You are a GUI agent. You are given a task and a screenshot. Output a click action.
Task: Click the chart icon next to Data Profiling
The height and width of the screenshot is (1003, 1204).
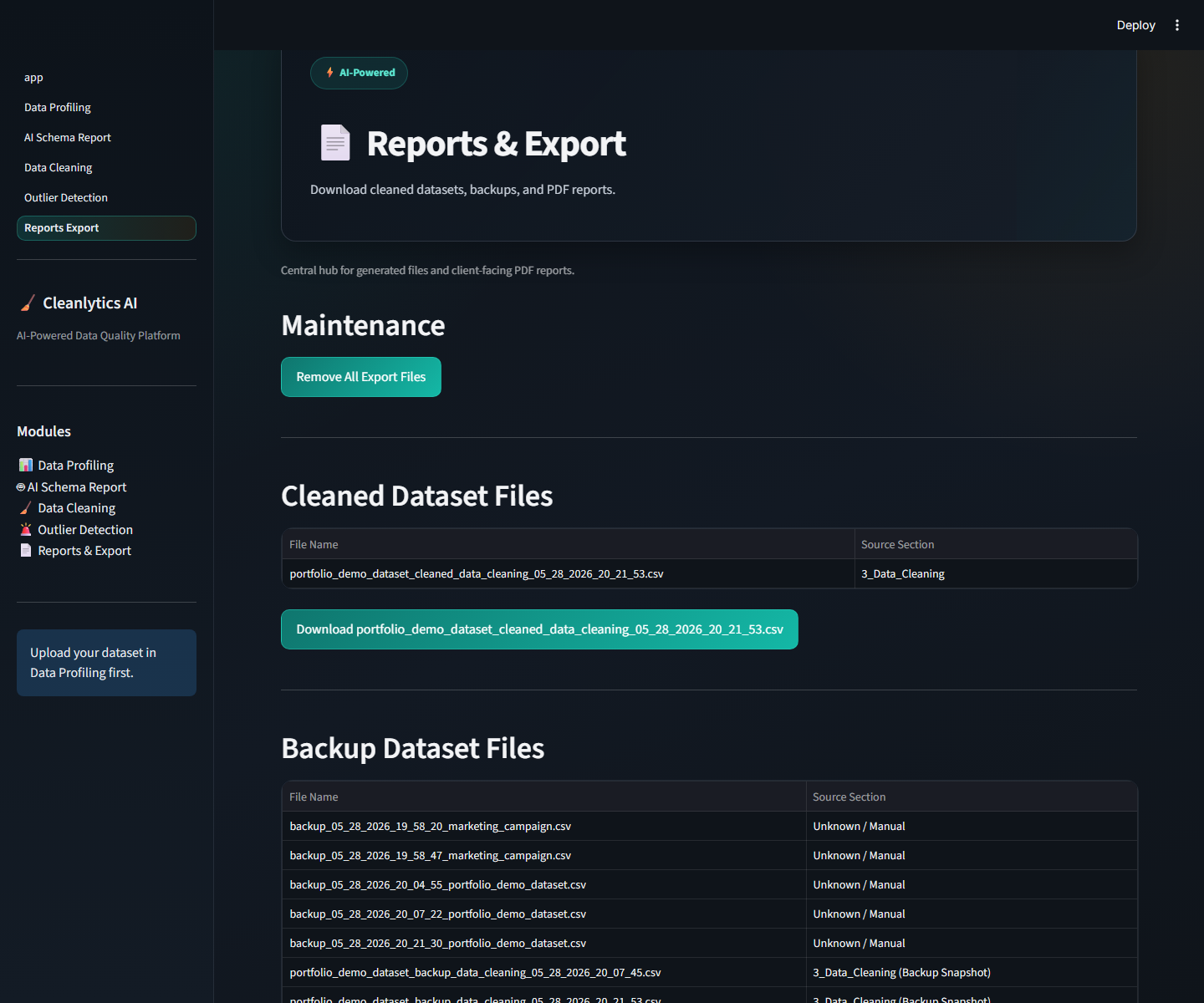pyautogui.click(x=26, y=465)
